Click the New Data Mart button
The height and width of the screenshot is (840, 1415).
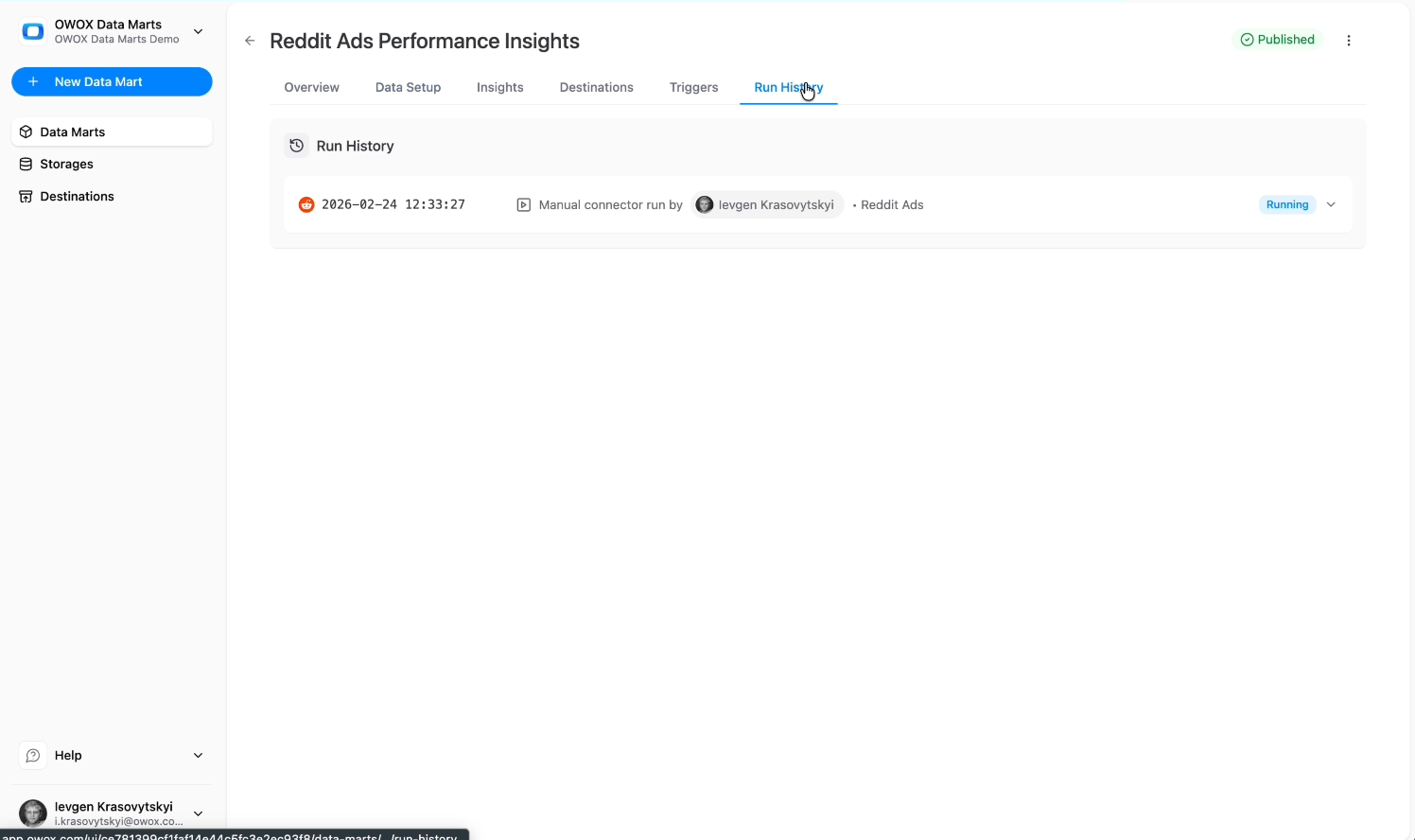click(x=112, y=81)
